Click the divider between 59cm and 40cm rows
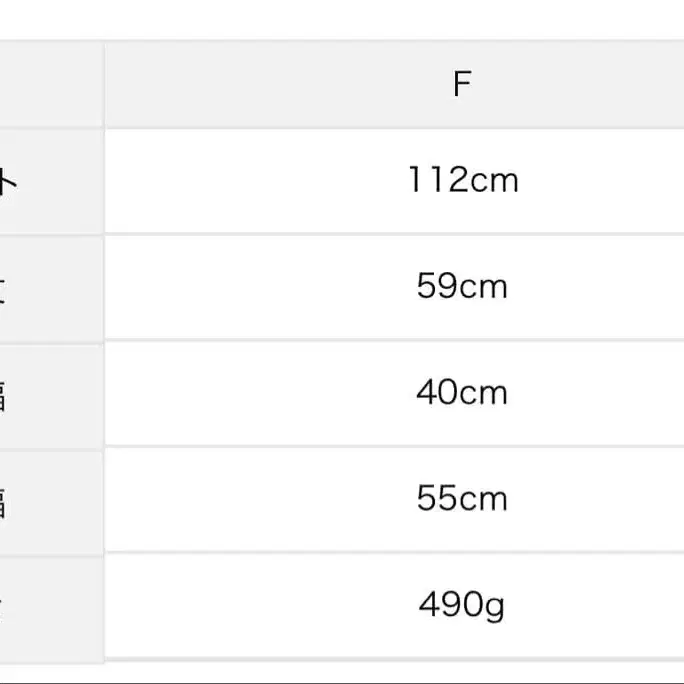The width and height of the screenshot is (684, 684). coord(394,341)
